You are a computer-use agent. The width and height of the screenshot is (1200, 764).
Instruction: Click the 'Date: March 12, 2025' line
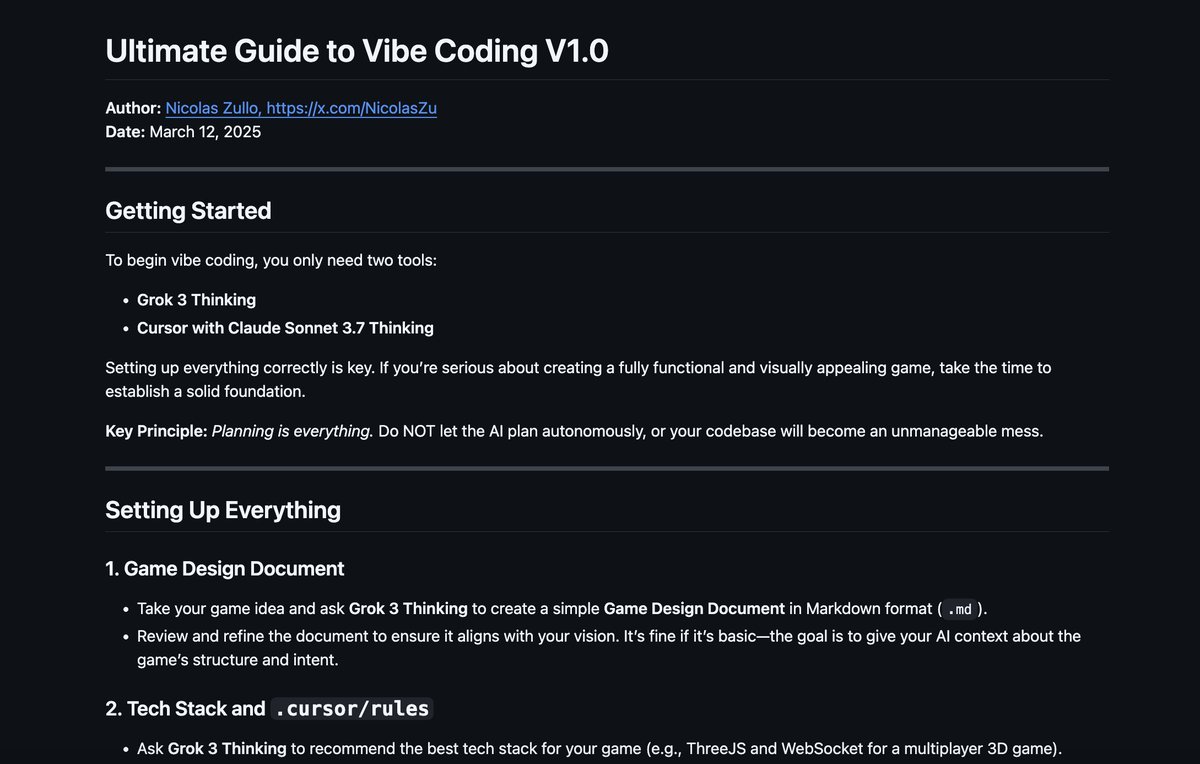pos(183,132)
